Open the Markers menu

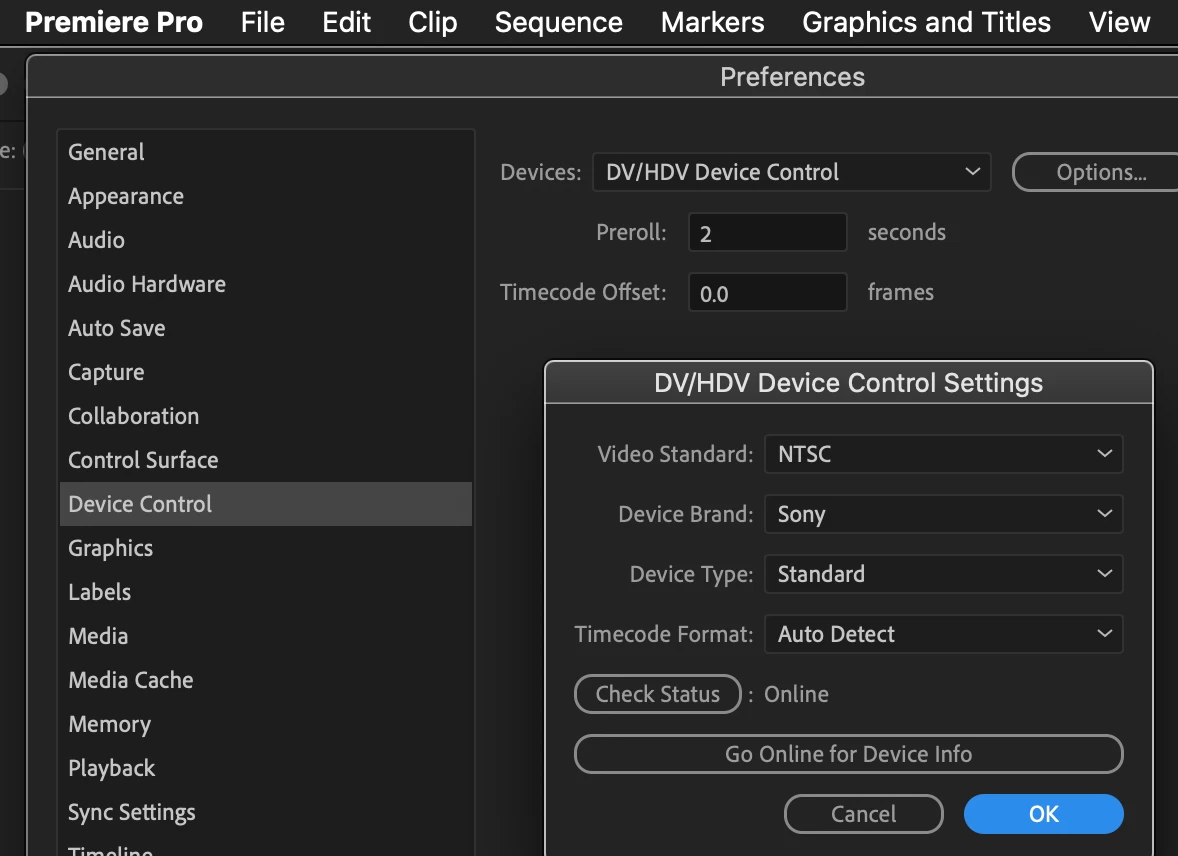pyautogui.click(x=712, y=23)
